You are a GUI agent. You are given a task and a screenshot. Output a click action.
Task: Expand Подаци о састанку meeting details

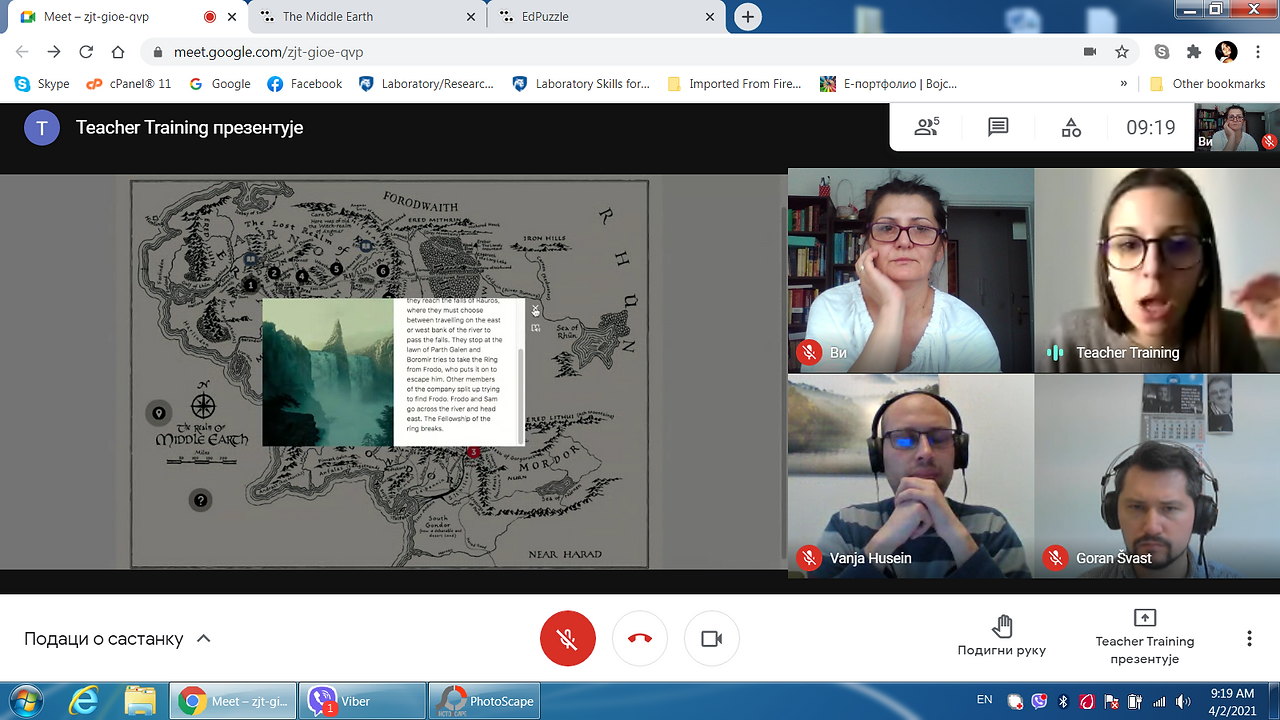[118, 638]
